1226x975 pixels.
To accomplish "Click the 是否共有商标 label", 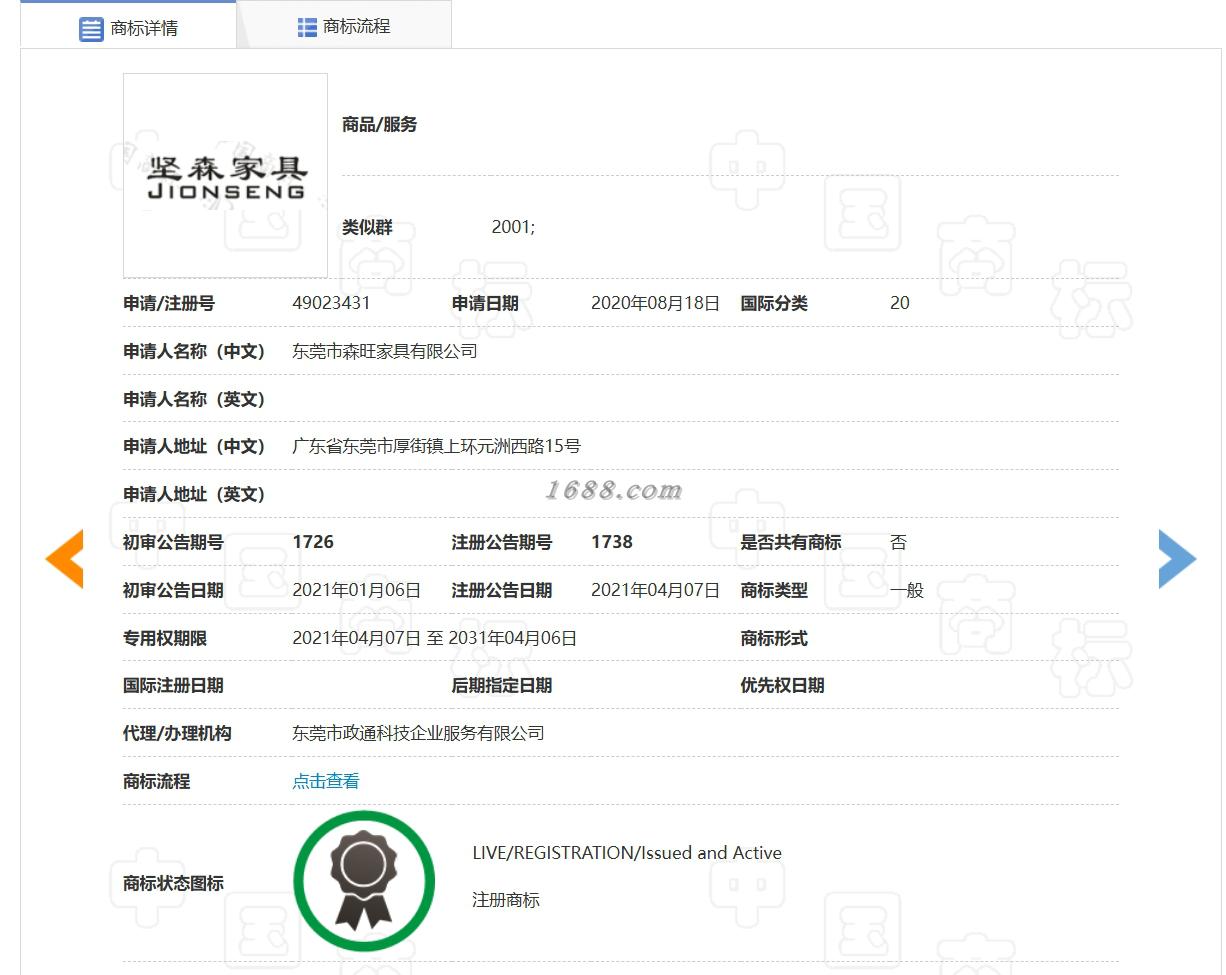I will (x=791, y=542).
